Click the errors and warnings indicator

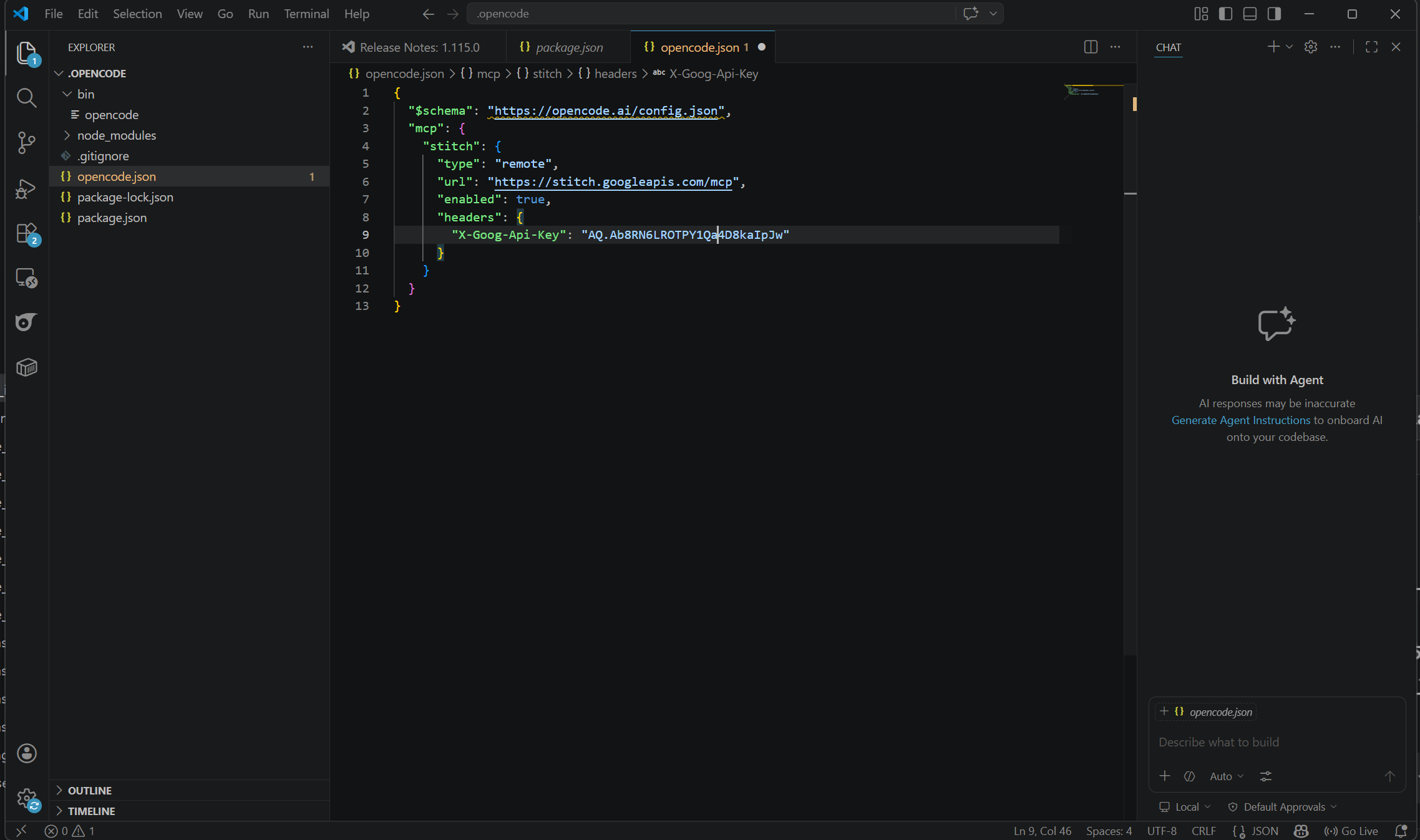pos(69,831)
